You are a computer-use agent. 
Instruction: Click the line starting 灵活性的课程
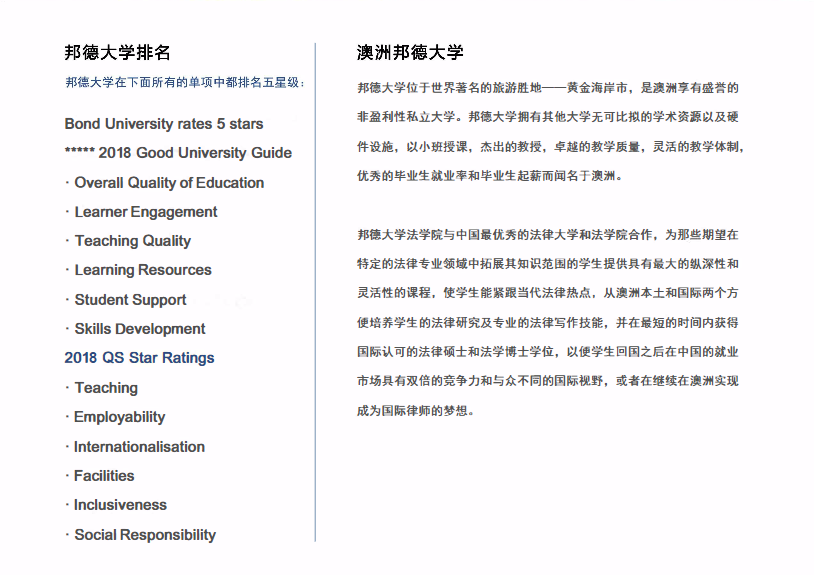tap(548, 293)
